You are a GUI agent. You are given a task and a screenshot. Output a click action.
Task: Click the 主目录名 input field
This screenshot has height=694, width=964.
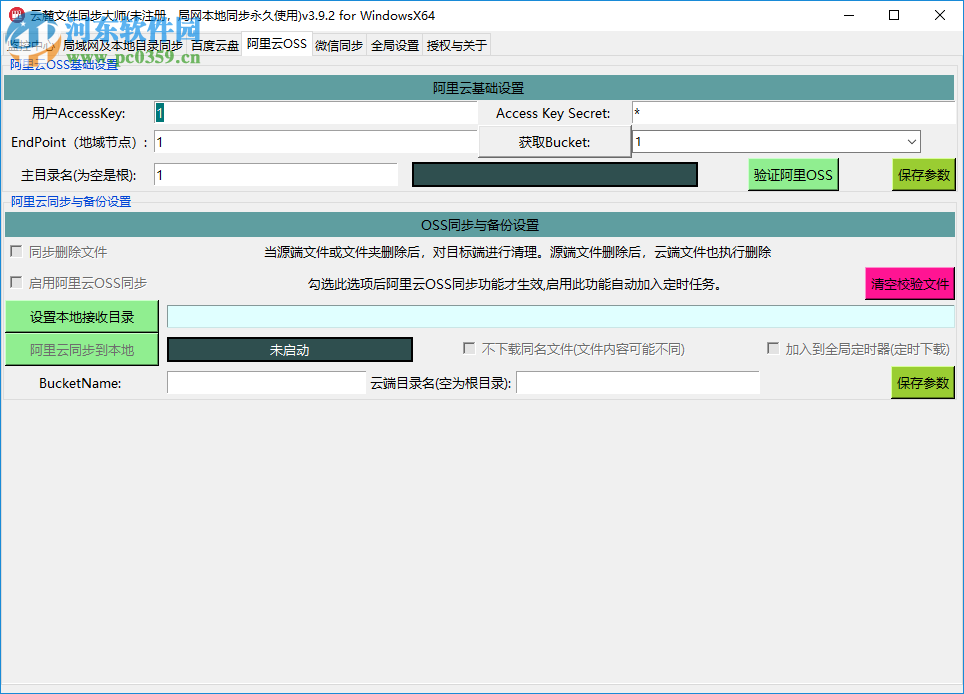(275, 175)
